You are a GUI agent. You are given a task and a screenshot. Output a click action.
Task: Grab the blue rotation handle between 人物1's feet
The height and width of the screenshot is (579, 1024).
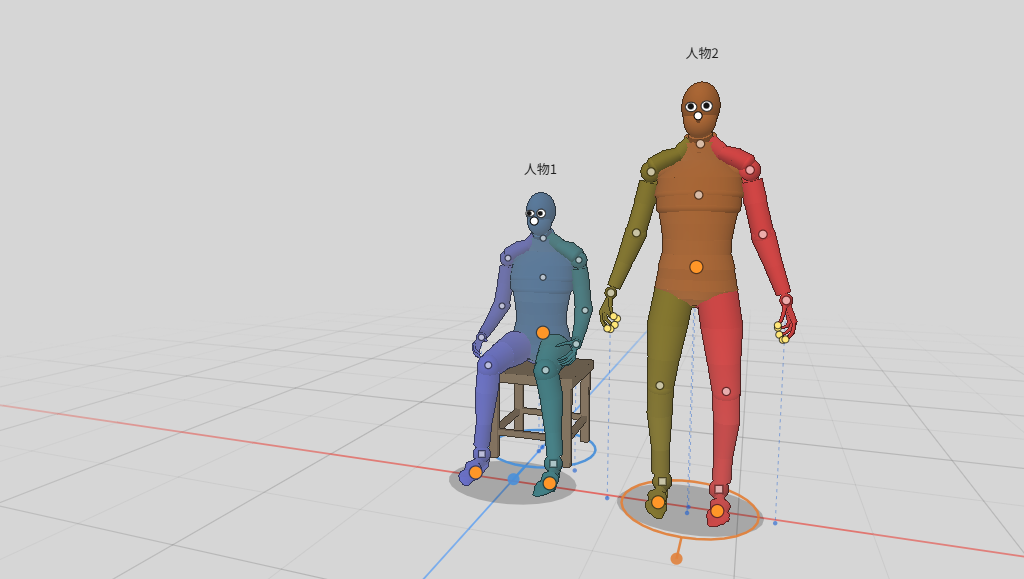pyautogui.click(x=513, y=479)
